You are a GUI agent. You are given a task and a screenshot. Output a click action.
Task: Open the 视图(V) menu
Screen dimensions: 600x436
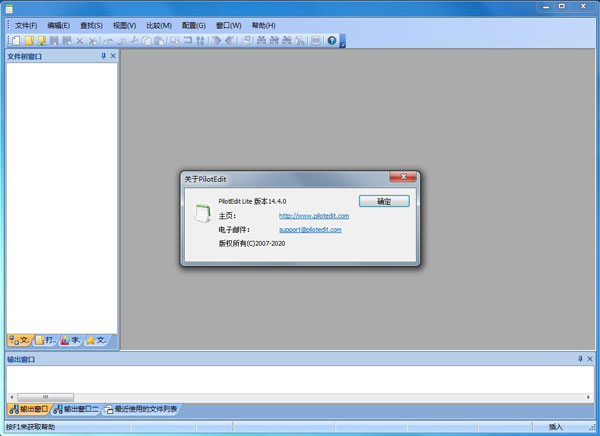pyautogui.click(x=124, y=25)
